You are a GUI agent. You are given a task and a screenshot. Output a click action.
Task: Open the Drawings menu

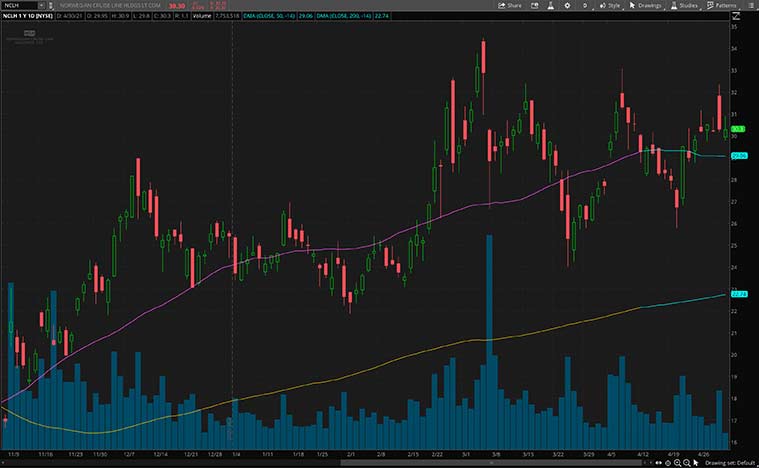coord(646,5)
